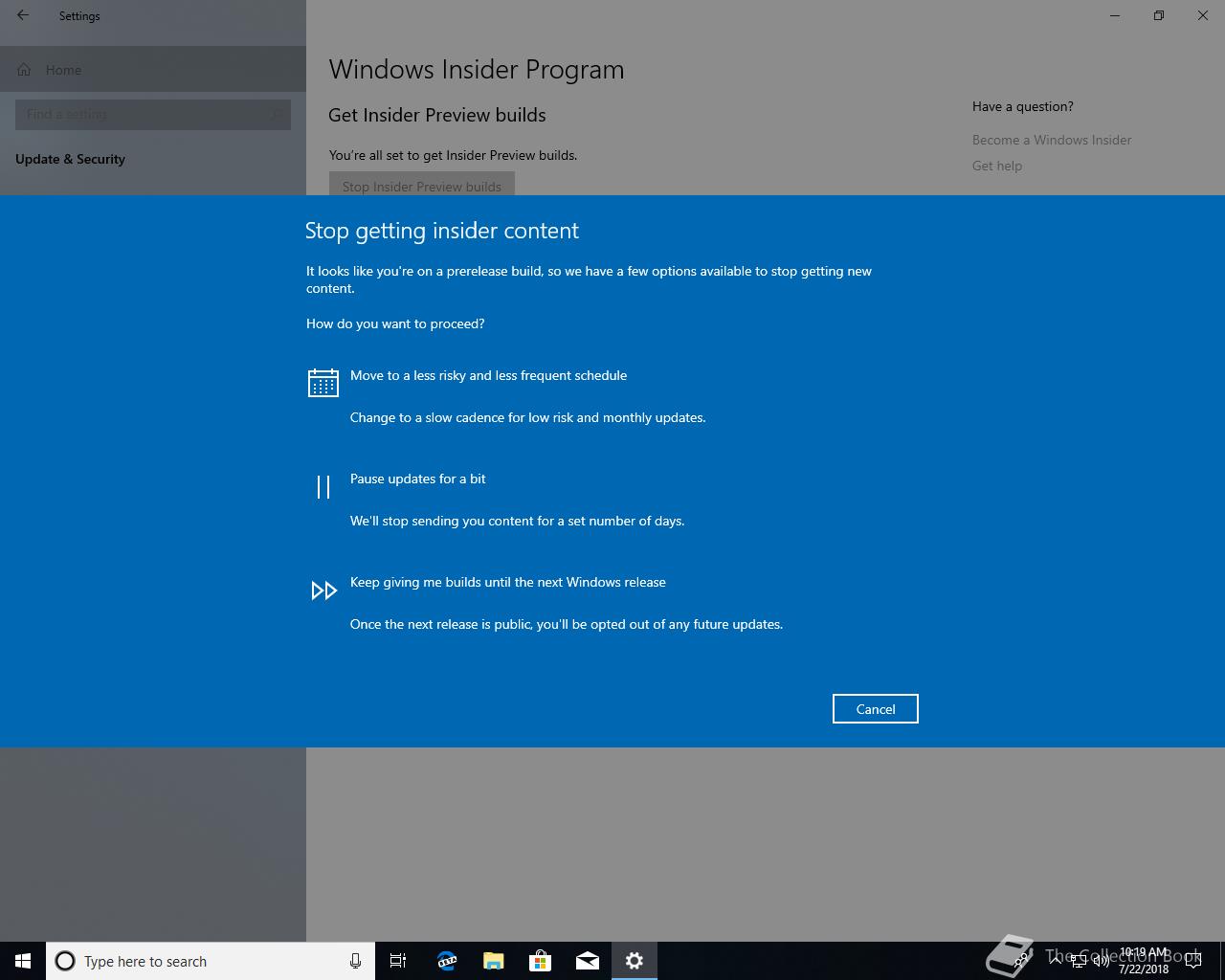This screenshot has height=980, width=1225.
Task: Click the pause updates icon
Action: coord(323,487)
